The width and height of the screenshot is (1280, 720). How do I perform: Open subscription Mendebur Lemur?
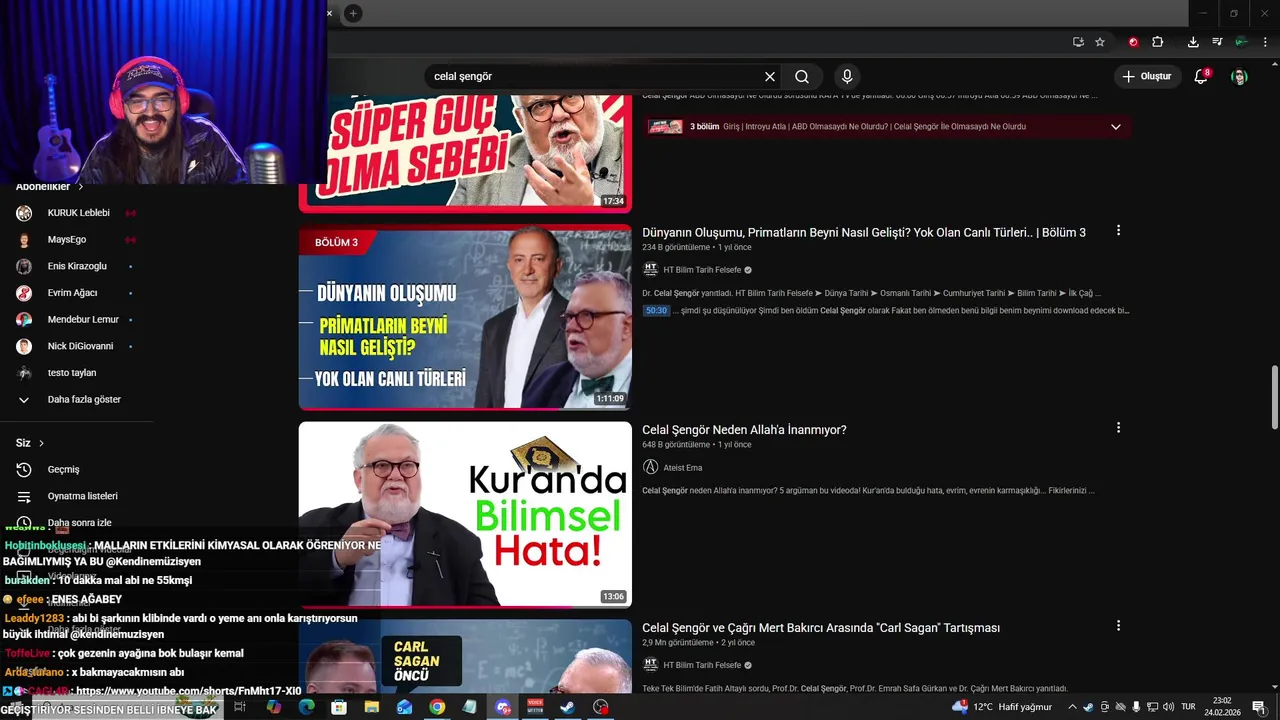click(83, 319)
